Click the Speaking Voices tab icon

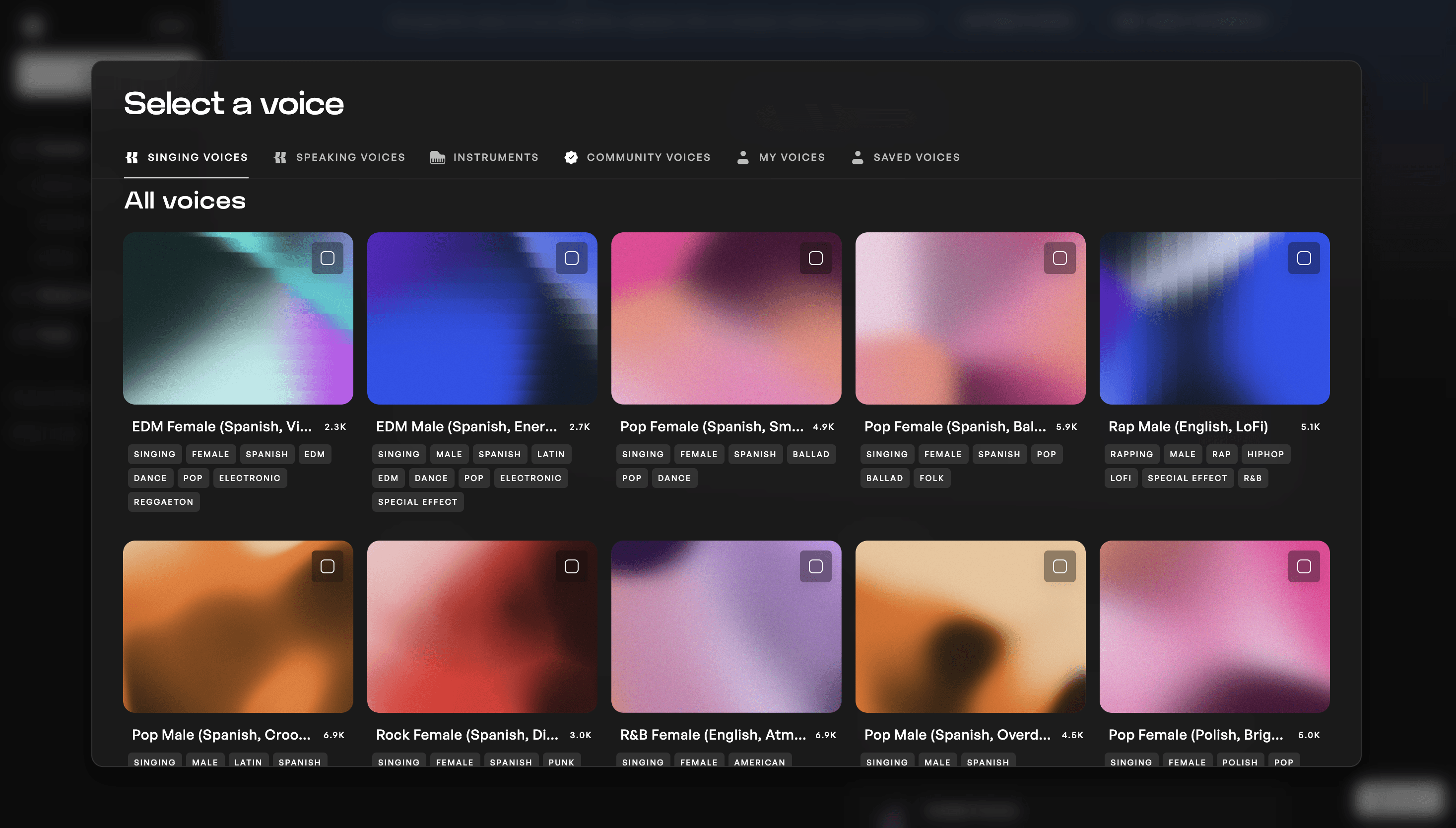pyautogui.click(x=280, y=157)
